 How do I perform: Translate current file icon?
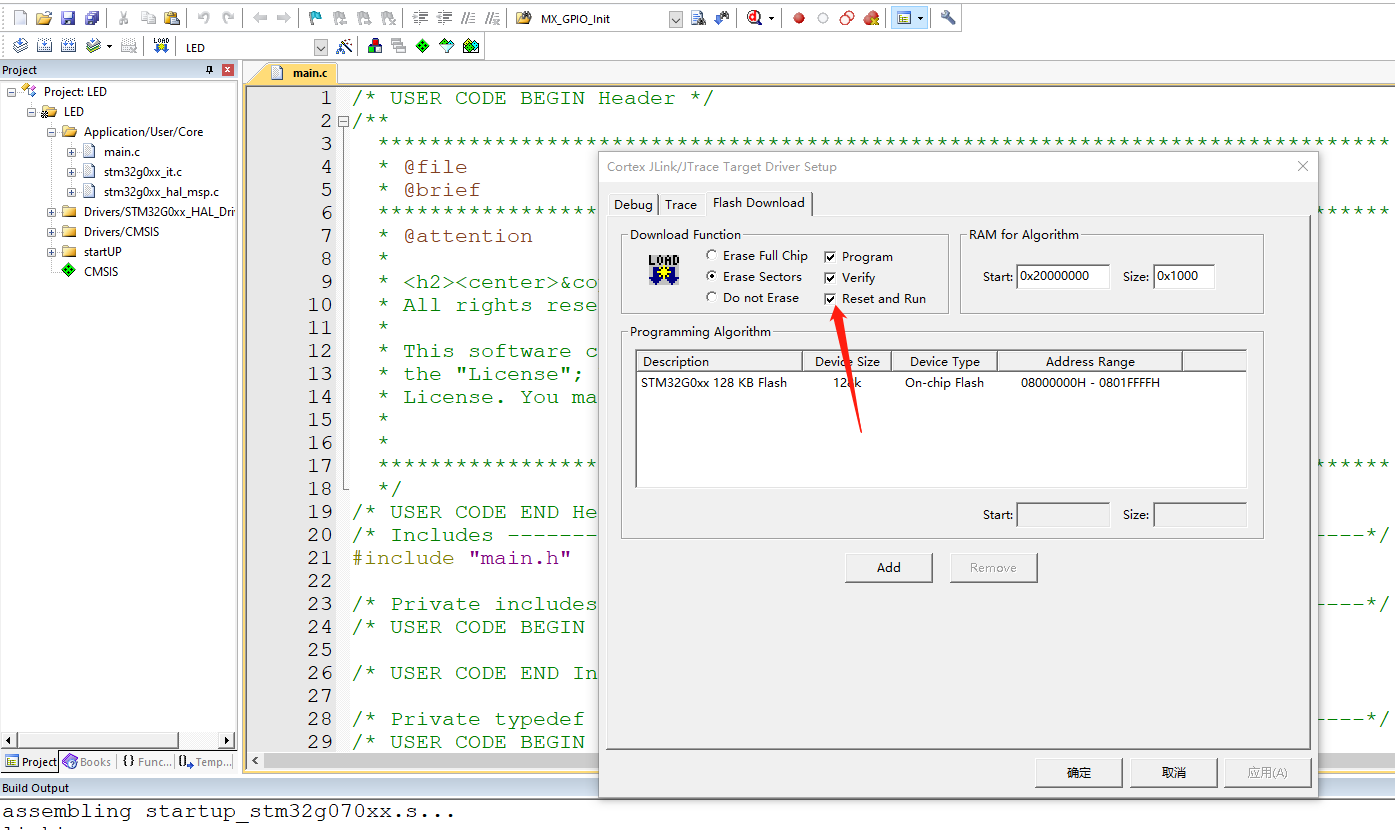(20, 46)
